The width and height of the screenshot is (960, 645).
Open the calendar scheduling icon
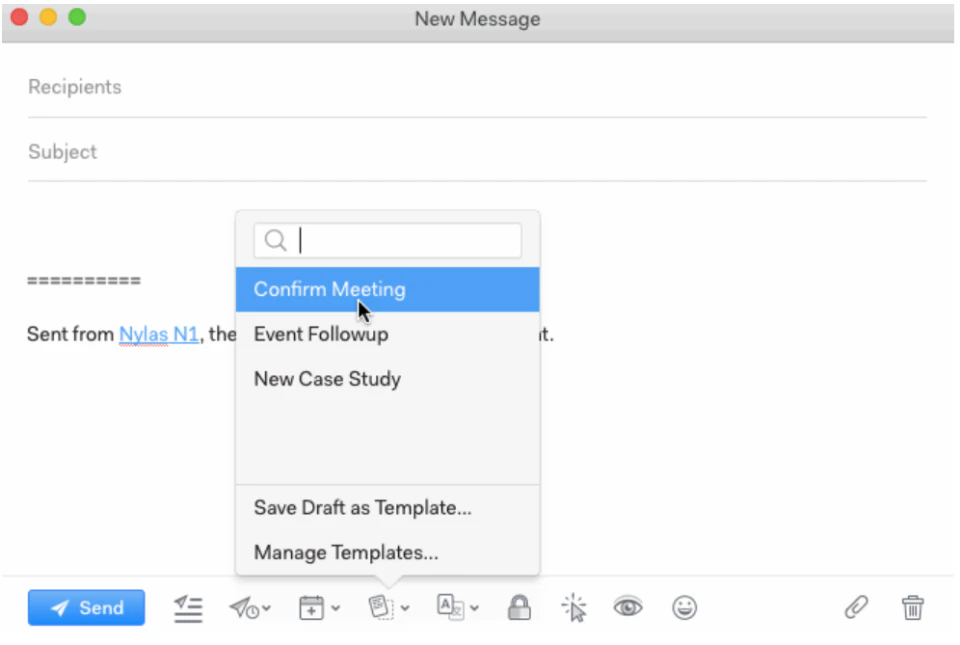[312, 607]
